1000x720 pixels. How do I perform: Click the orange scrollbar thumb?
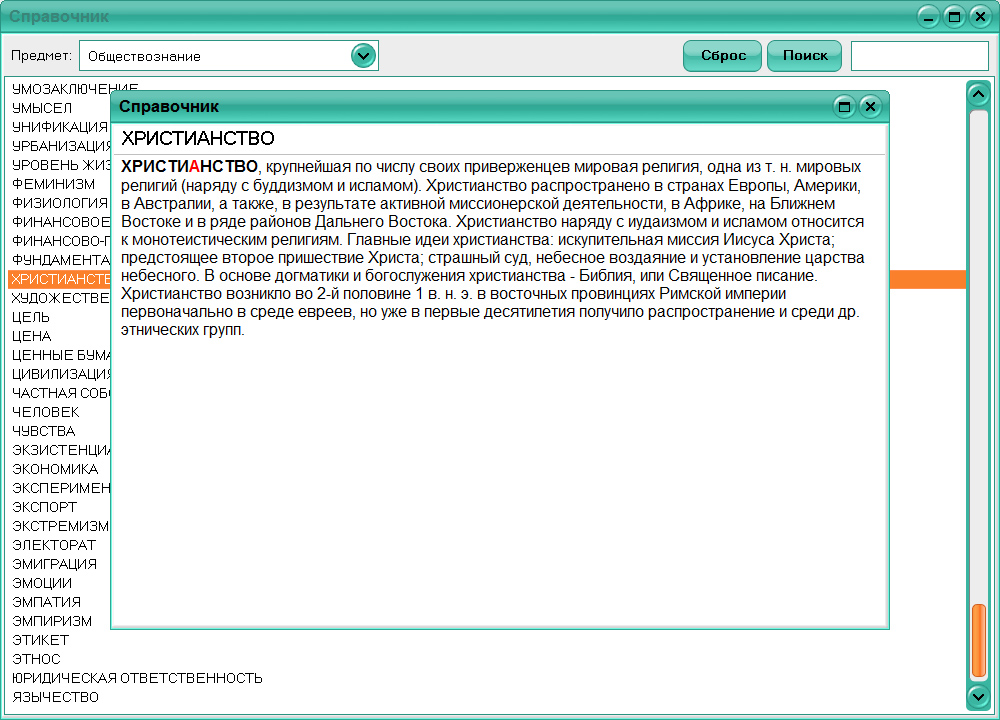[978, 640]
